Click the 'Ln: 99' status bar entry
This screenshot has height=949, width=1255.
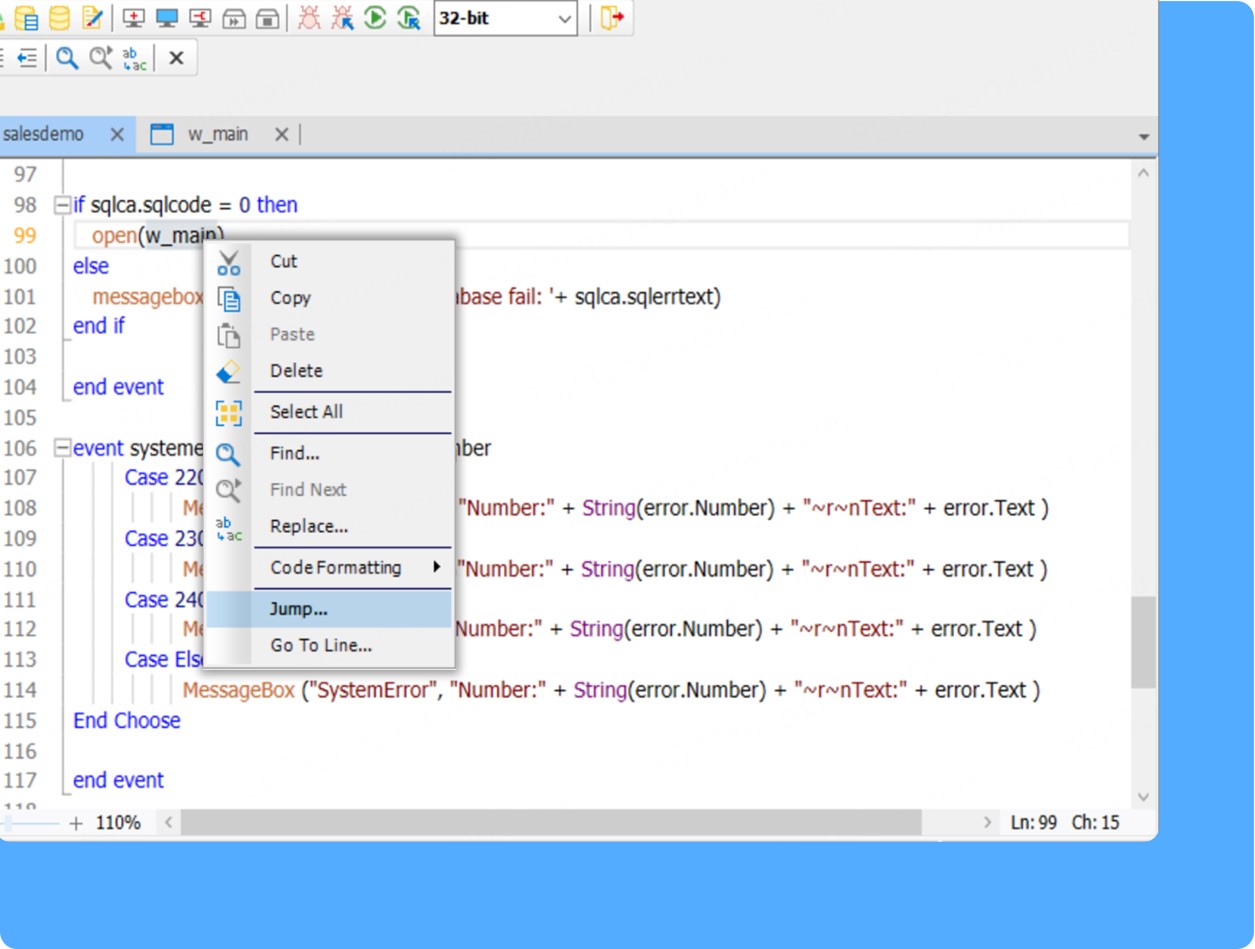point(1033,824)
